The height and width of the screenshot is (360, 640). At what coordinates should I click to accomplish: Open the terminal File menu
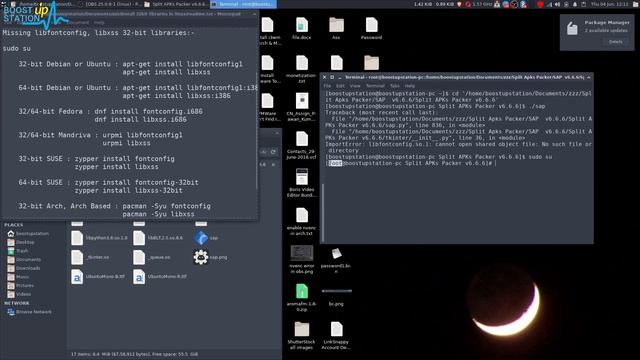pyautogui.click(x=327, y=86)
